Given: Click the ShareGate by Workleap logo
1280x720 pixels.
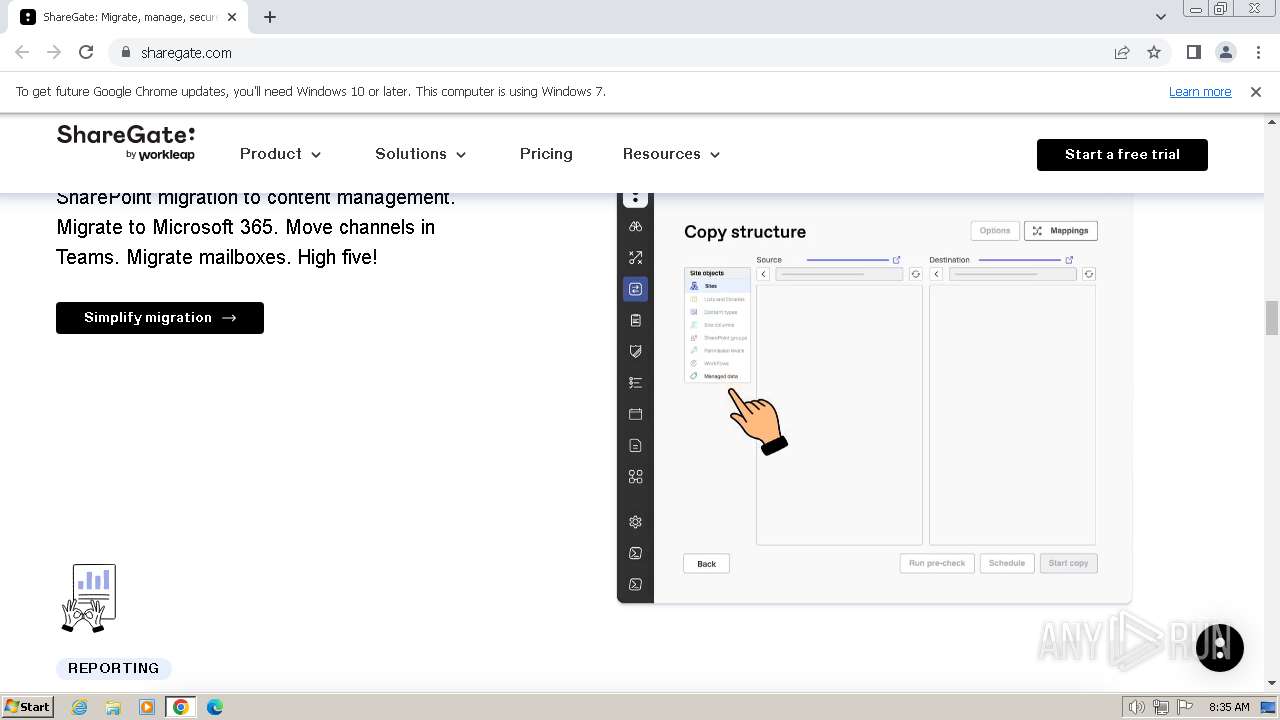Looking at the screenshot, I should (x=126, y=142).
